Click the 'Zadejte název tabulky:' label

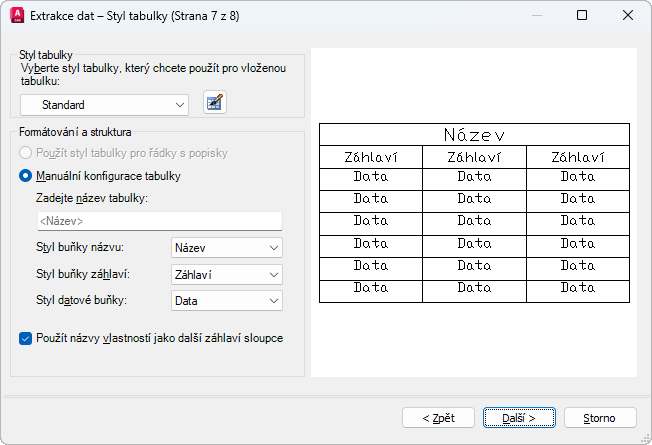pyautogui.click(x=92, y=198)
